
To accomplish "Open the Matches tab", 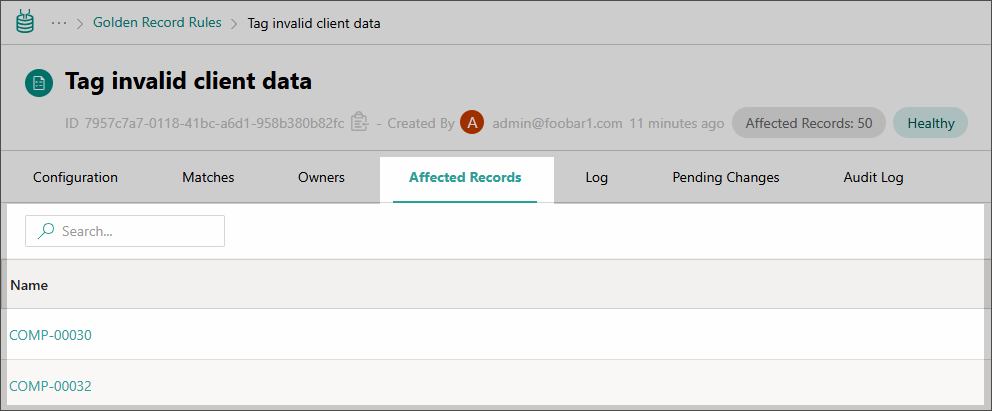I will click(x=208, y=178).
